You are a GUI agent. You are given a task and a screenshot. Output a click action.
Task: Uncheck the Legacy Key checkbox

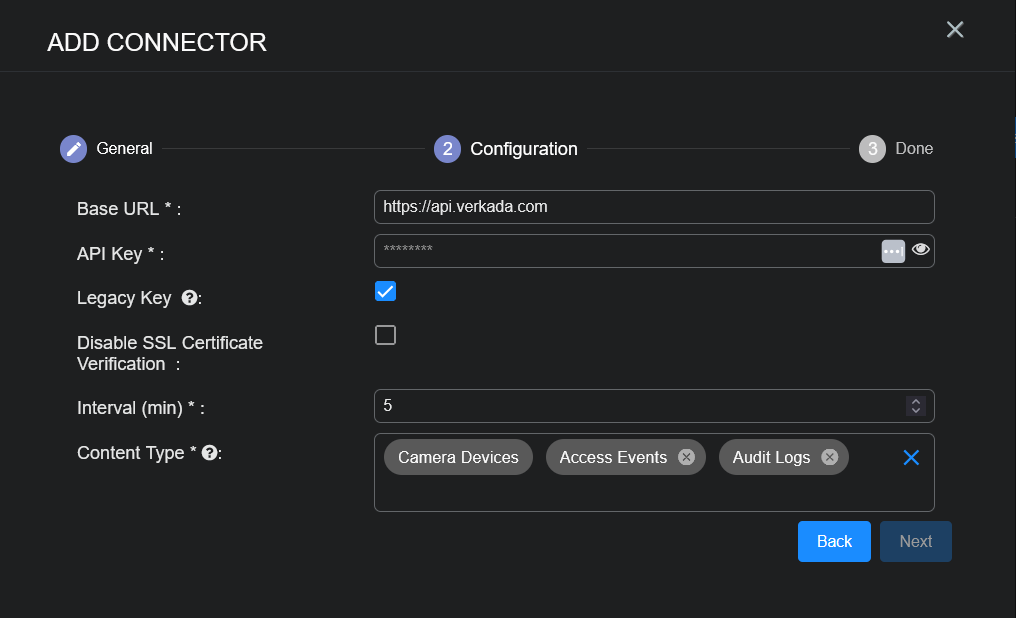coord(385,291)
